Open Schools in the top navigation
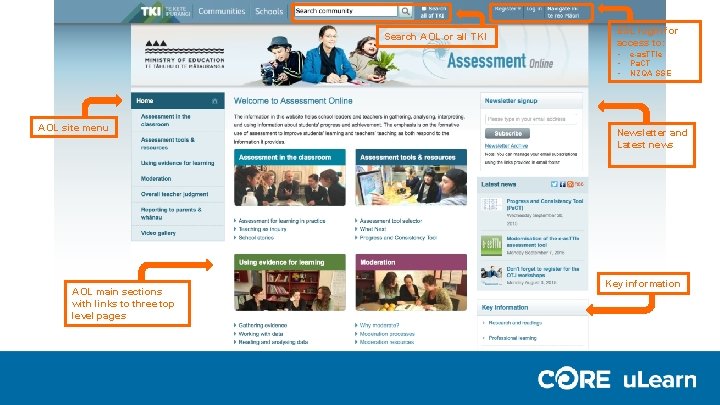Viewport: 720px width, 405px height. pyautogui.click(x=269, y=11)
